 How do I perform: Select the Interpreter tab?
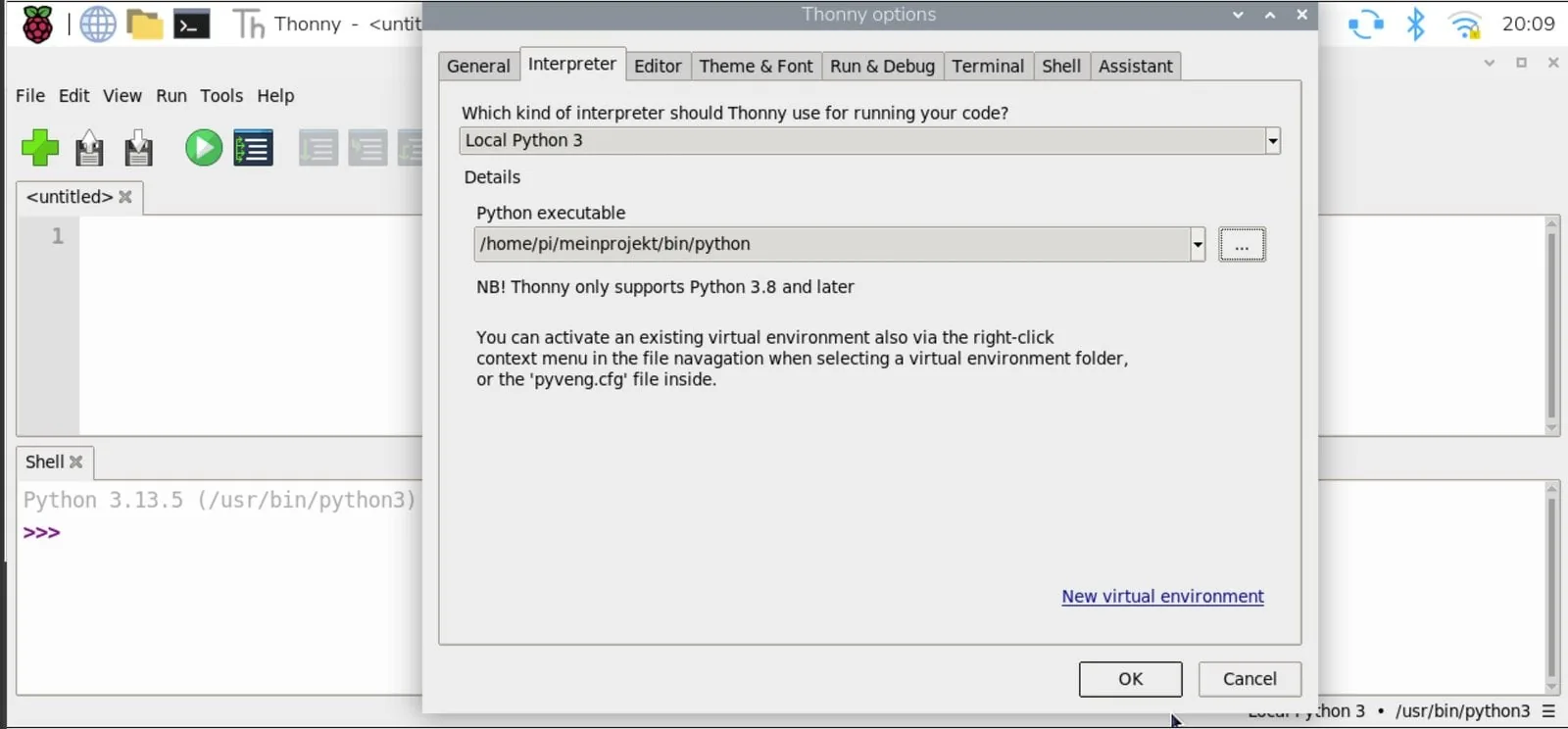[572, 64]
